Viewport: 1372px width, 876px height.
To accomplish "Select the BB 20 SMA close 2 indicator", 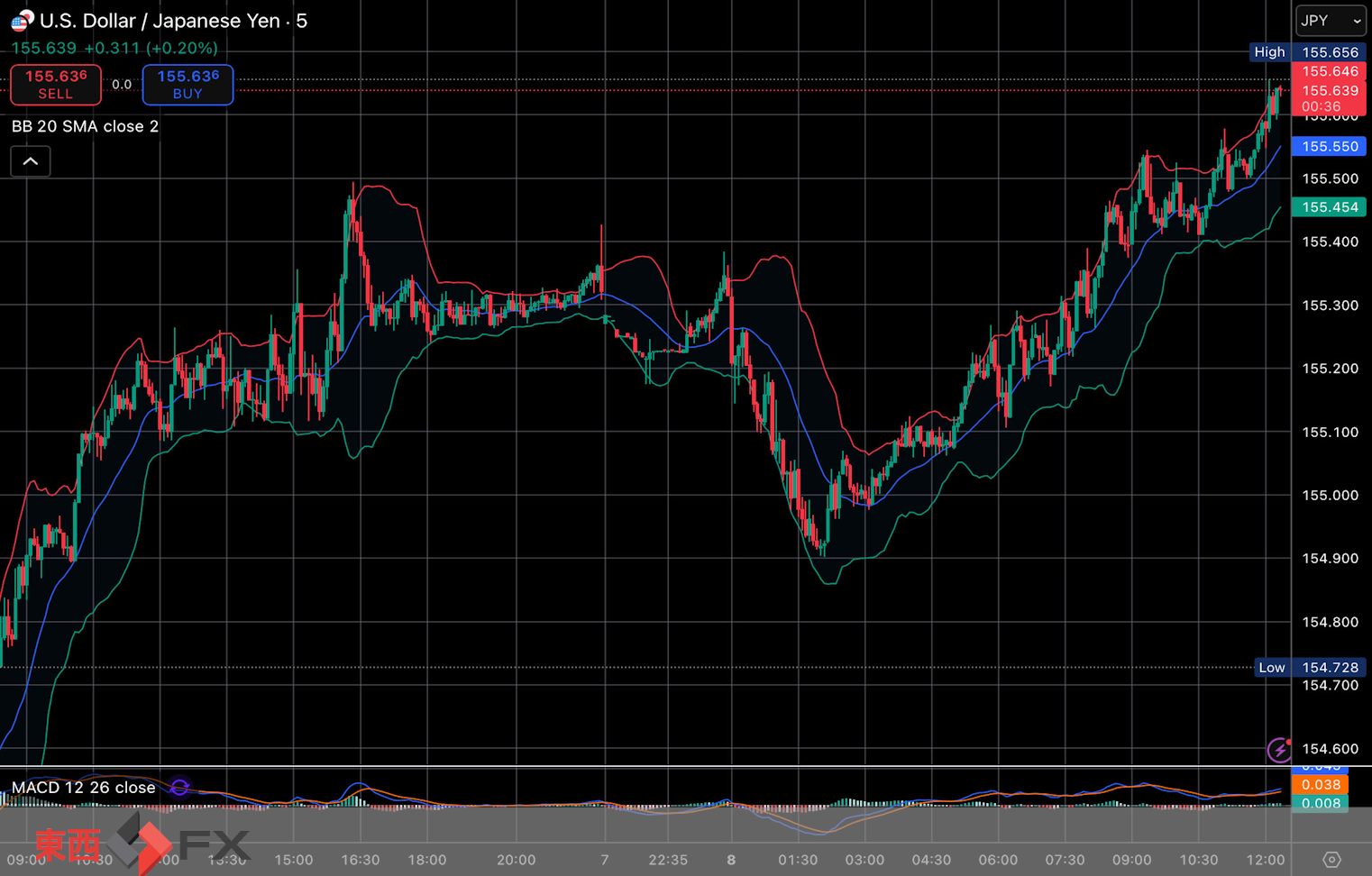I will point(85,126).
